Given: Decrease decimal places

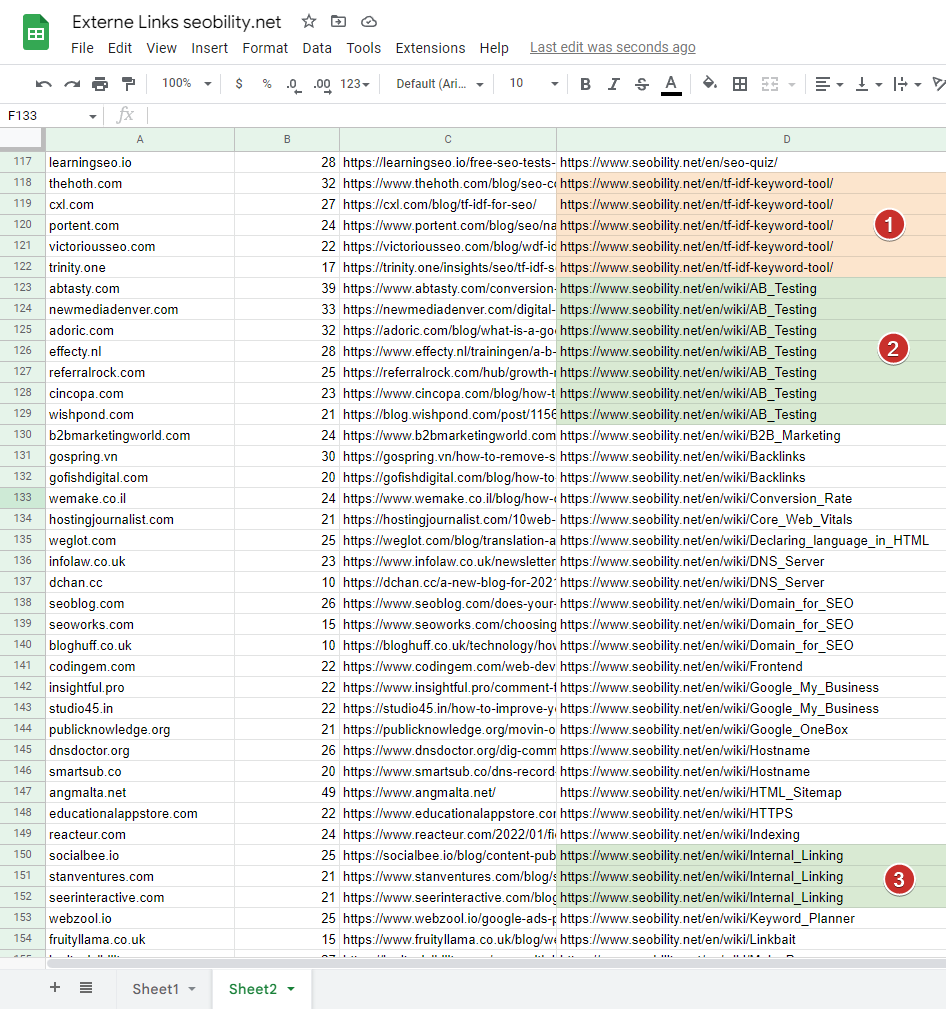Looking at the screenshot, I should (x=293, y=84).
